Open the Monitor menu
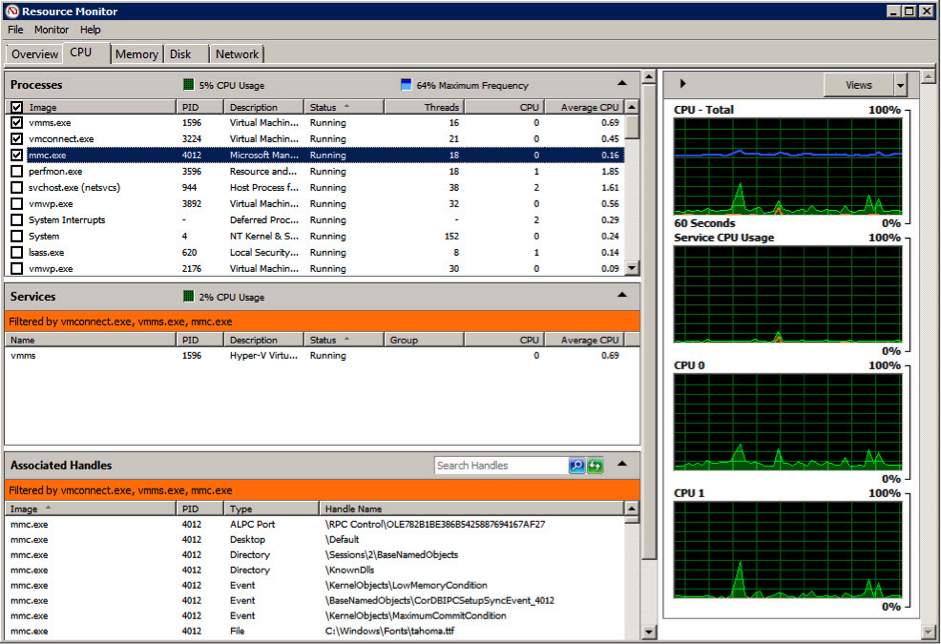This screenshot has width=941, height=644. click(51, 30)
